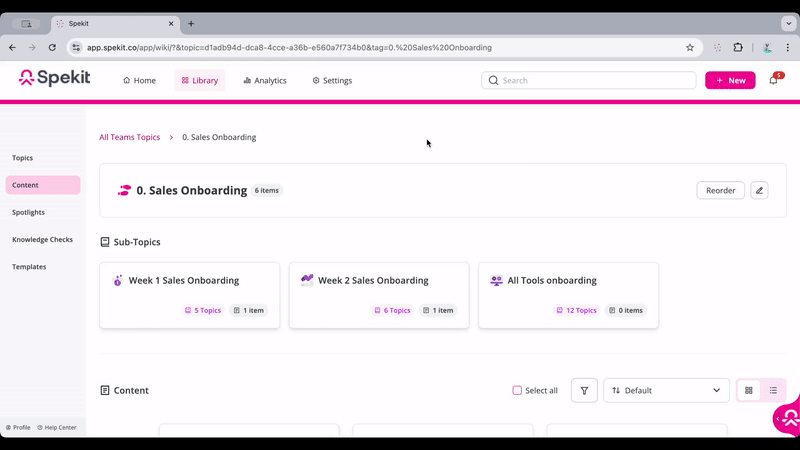Open the content filter funnel icon
The image size is (800, 450).
tap(584, 390)
